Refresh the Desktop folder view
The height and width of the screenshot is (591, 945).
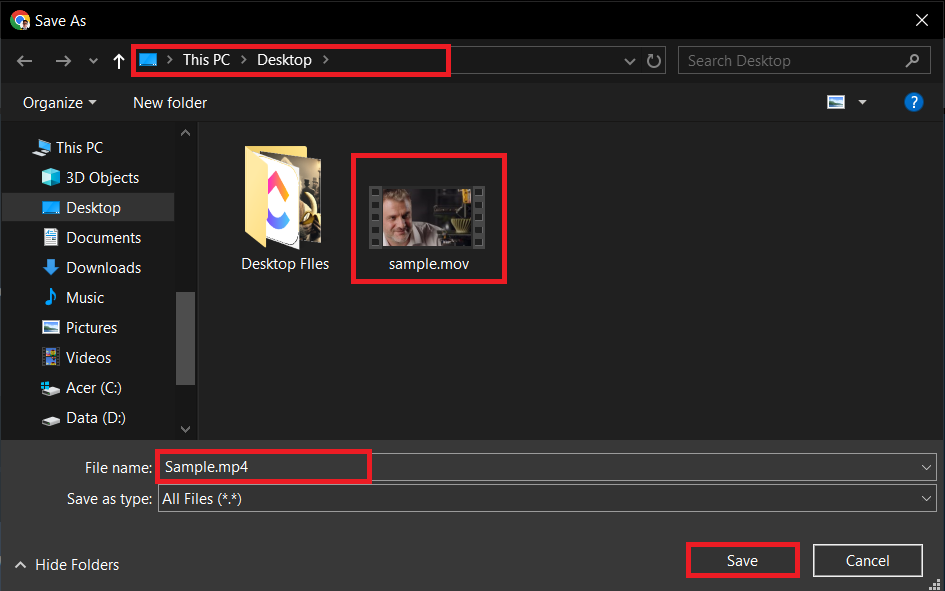[x=654, y=60]
